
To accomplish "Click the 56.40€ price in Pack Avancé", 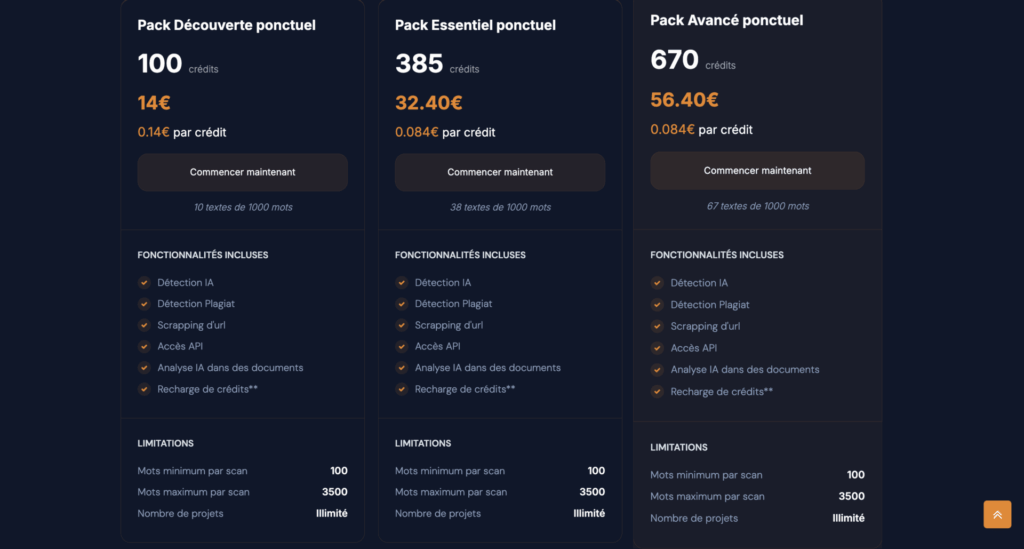I will click(684, 100).
